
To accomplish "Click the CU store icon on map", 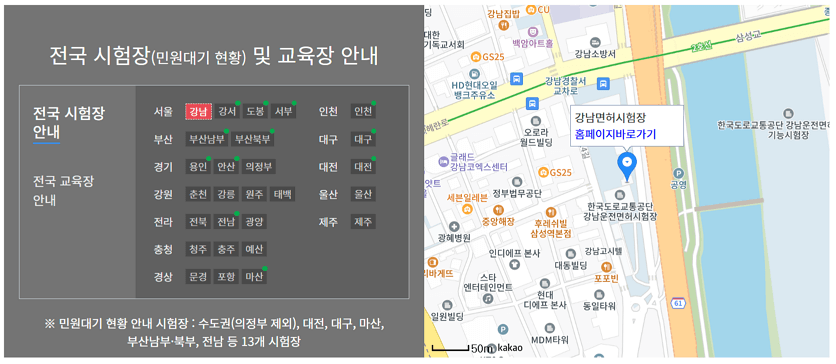I will (531, 9).
